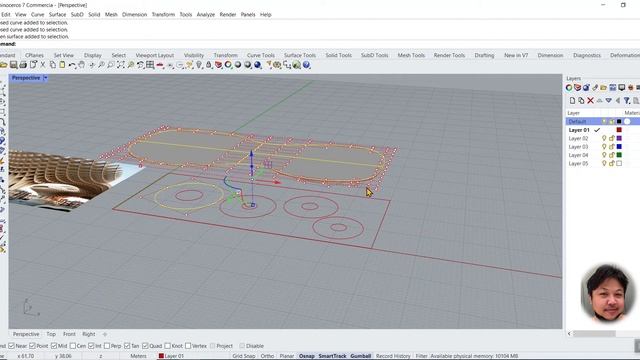This screenshot has width=640, height=360.
Task: Click the four-viewport layout icon
Action: 150,64
